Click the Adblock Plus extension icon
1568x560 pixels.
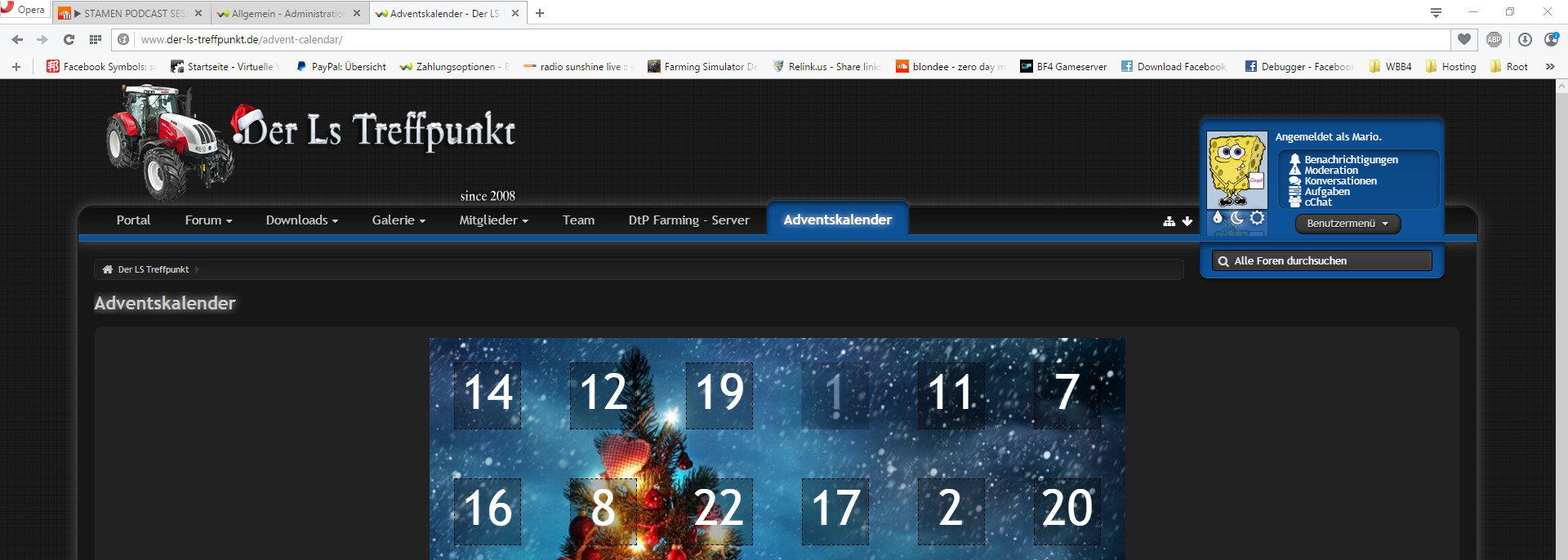click(x=1494, y=39)
